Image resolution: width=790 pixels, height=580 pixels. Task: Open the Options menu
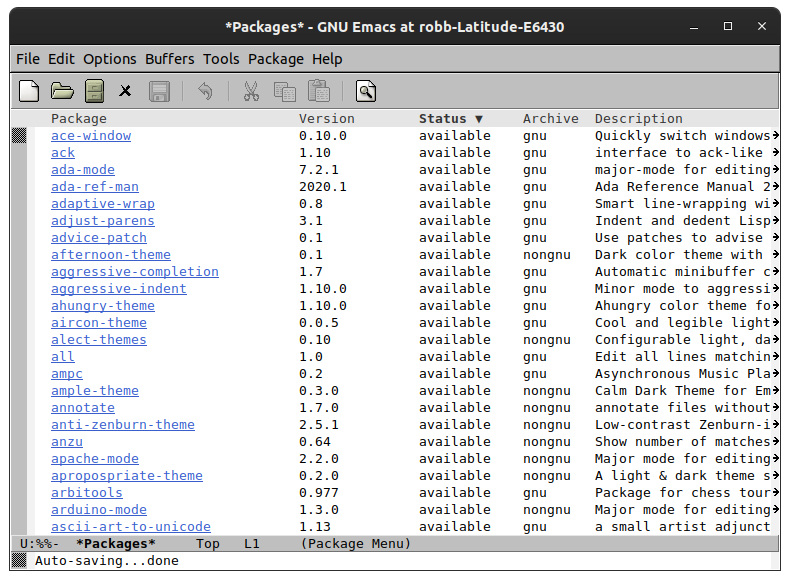click(110, 59)
